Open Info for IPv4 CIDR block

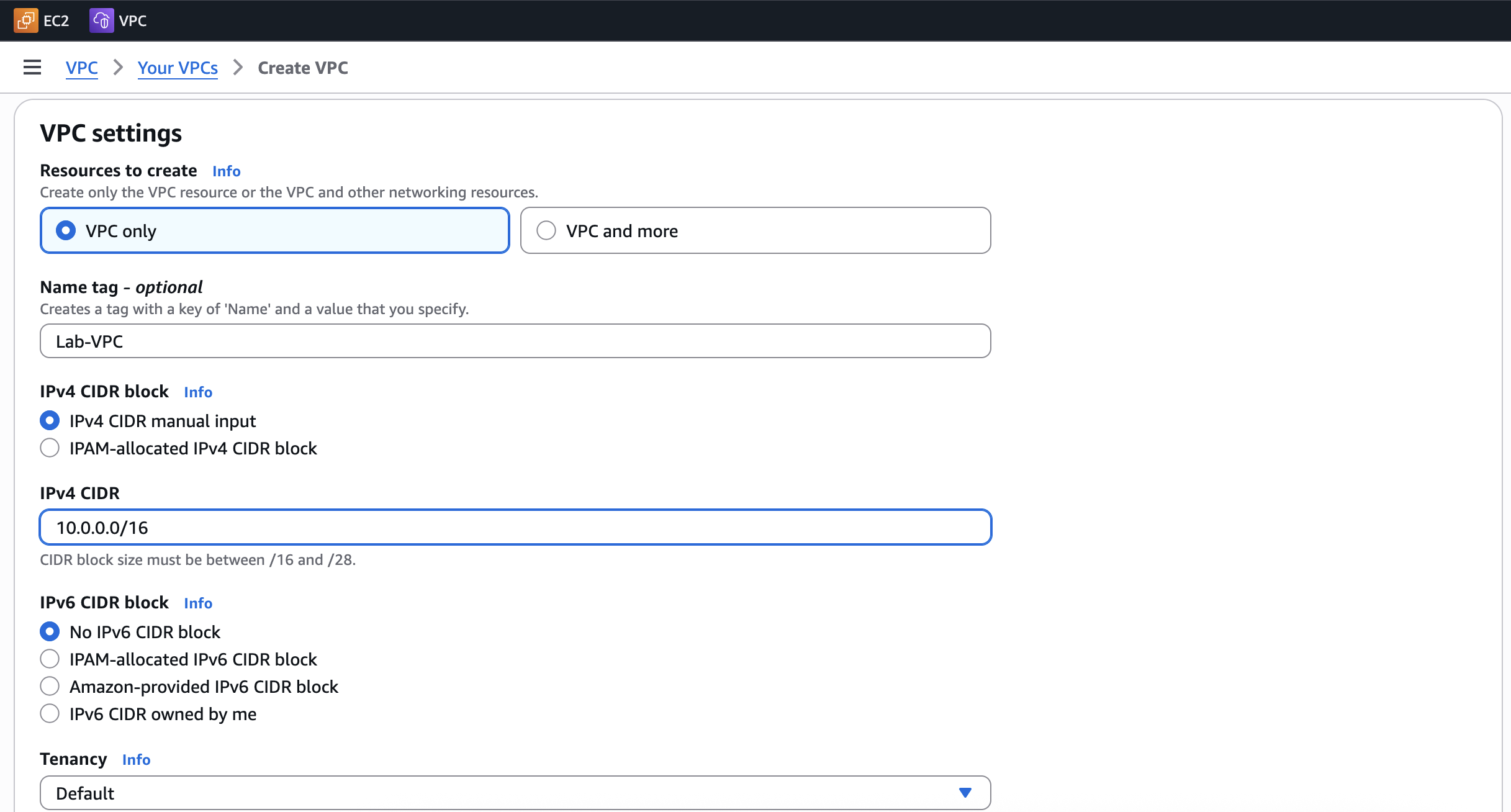coord(198,392)
